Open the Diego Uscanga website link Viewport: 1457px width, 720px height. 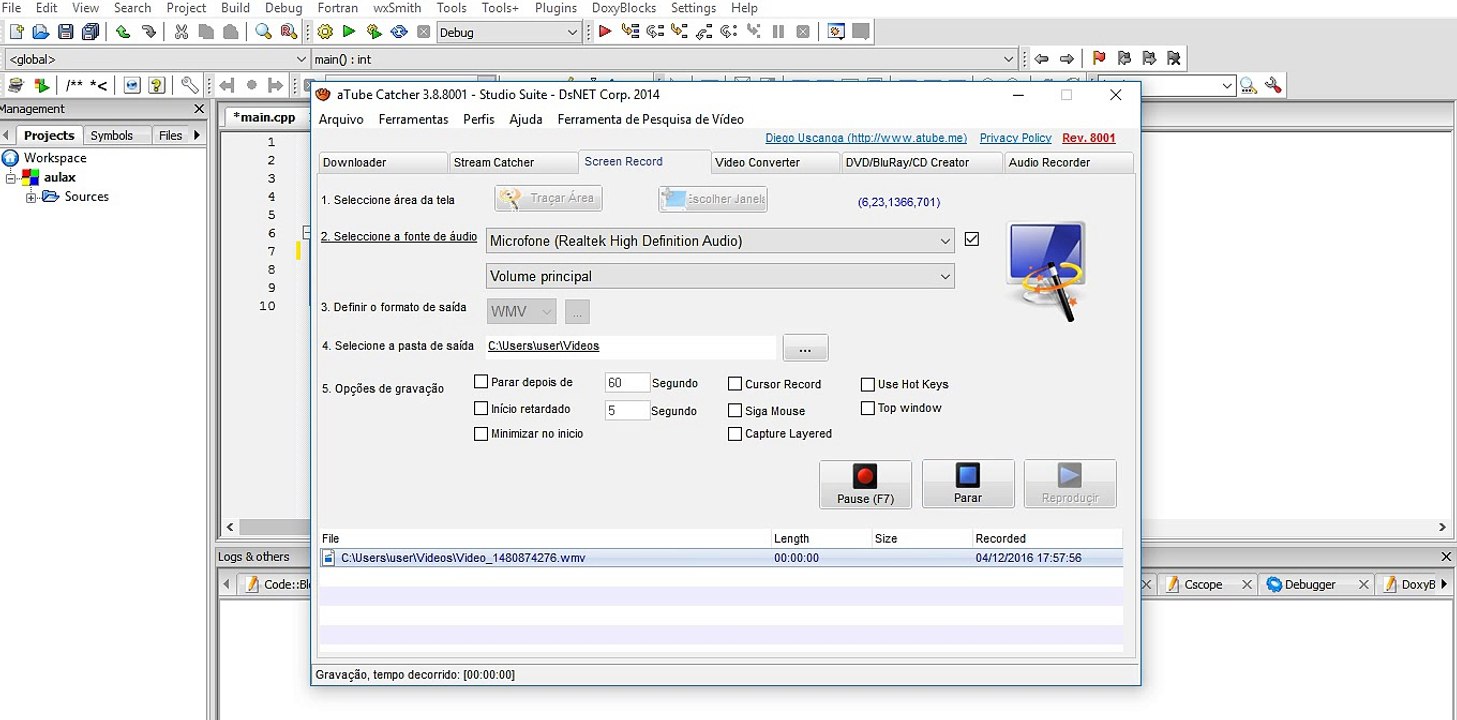coord(866,138)
